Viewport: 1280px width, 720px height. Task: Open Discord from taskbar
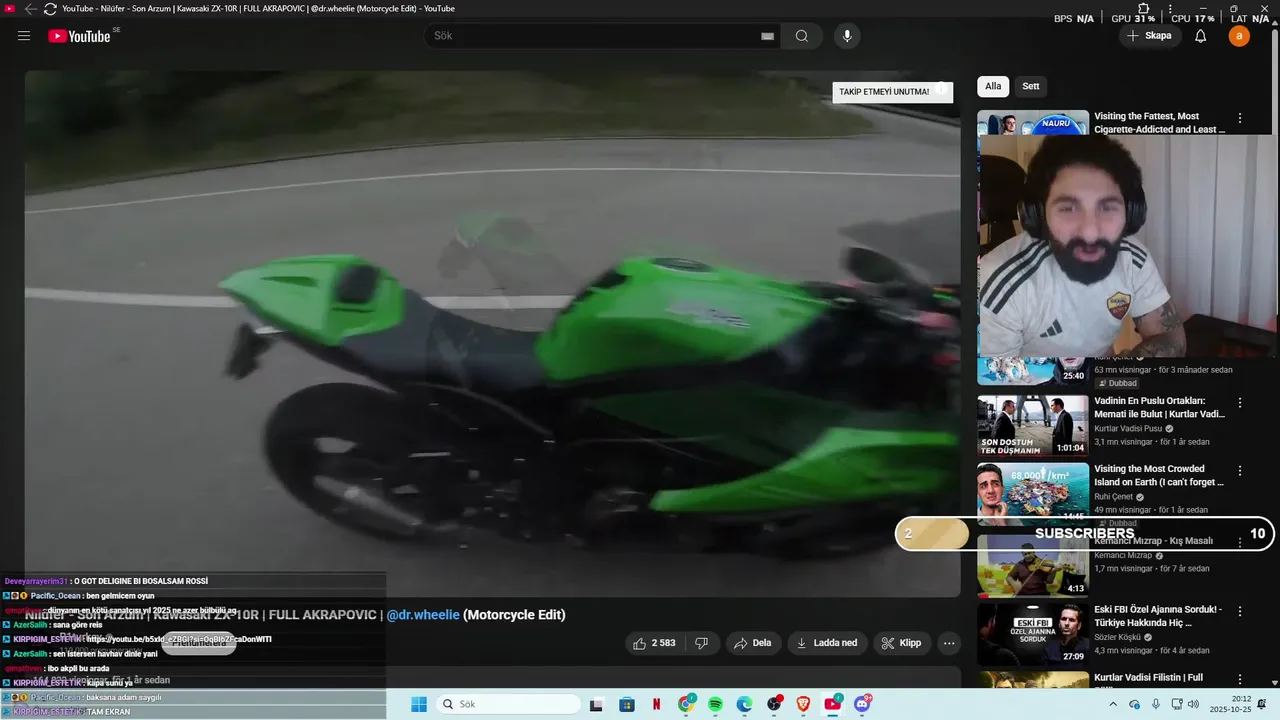tap(862, 704)
